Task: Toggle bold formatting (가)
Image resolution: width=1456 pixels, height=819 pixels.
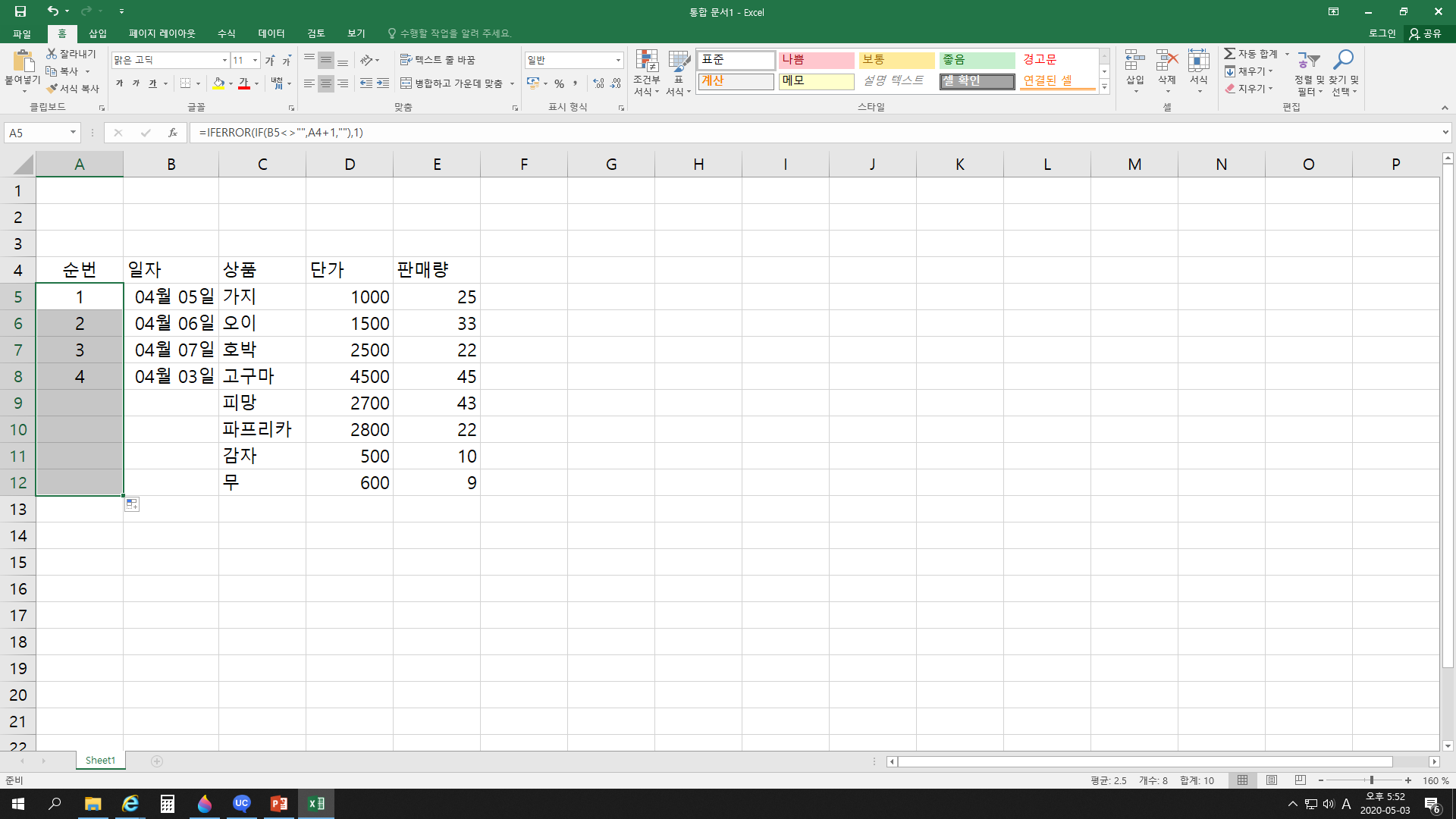Action: pos(119,83)
